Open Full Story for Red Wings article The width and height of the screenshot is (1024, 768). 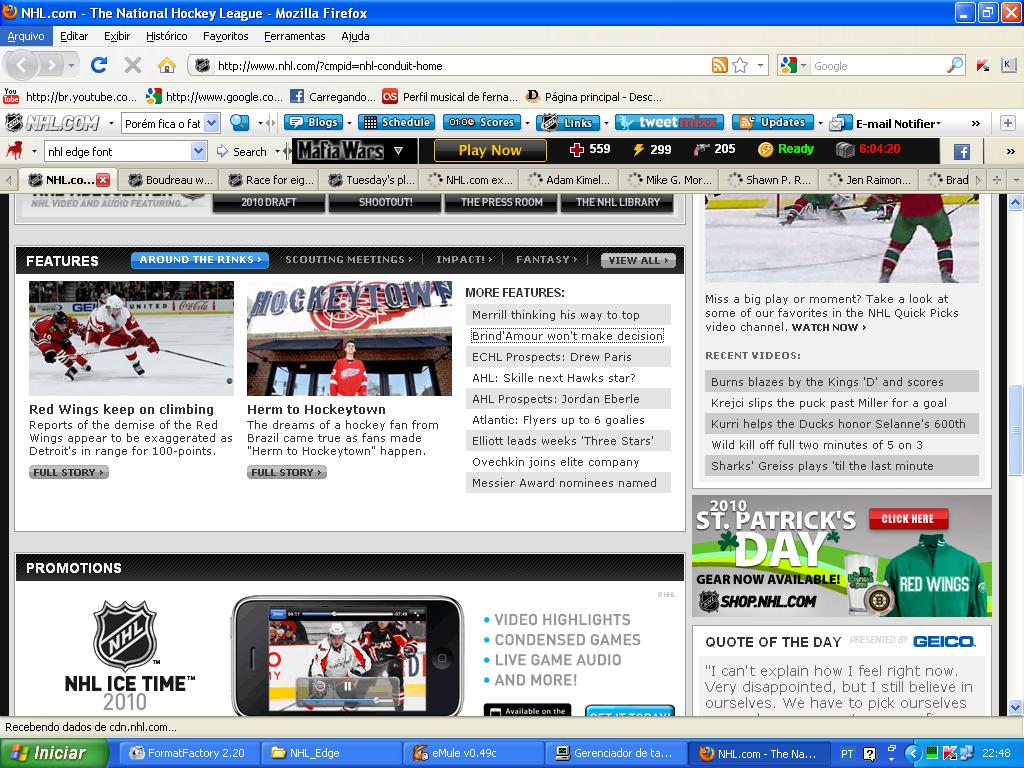point(69,472)
